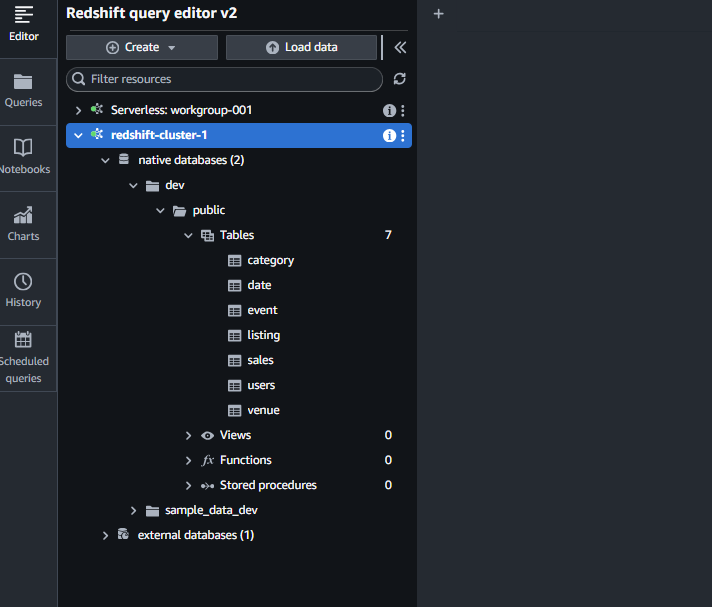The width and height of the screenshot is (712, 607).
Task: Collapse the redshift-cluster-1 node
Action: point(79,135)
